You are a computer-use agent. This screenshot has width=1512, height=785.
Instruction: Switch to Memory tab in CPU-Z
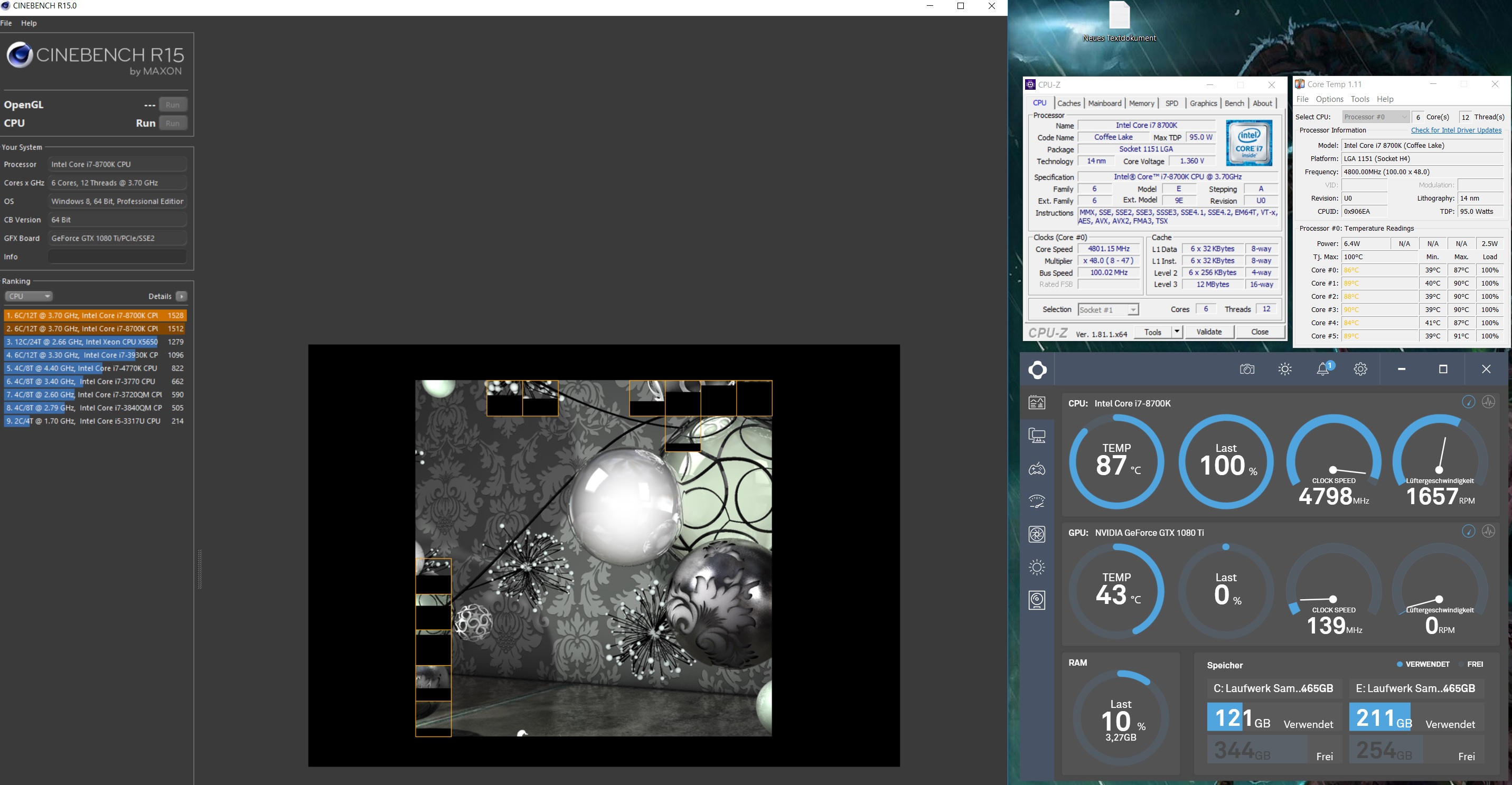click(1142, 103)
